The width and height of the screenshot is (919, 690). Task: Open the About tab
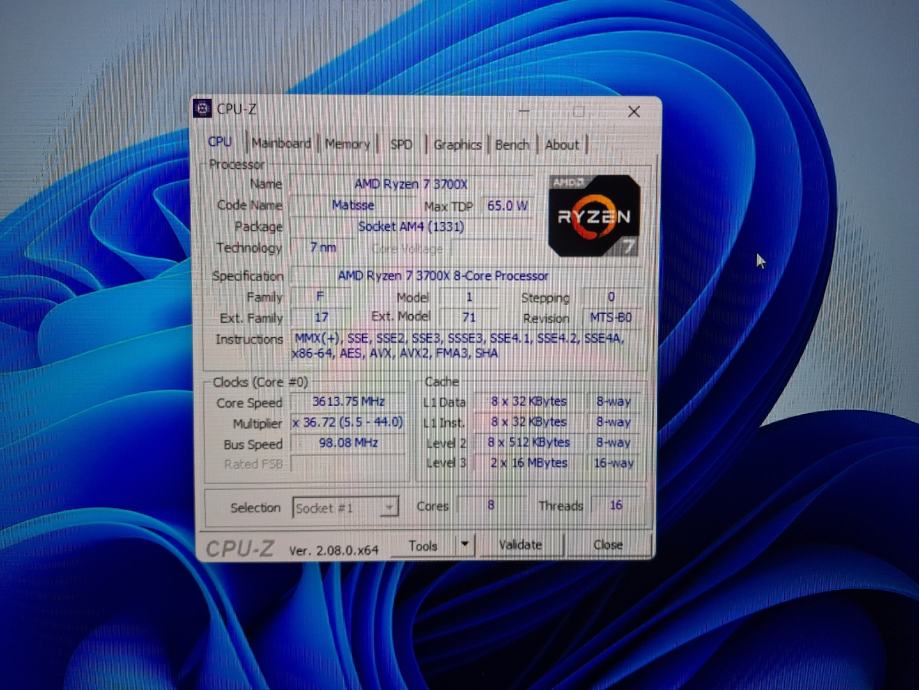561,145
